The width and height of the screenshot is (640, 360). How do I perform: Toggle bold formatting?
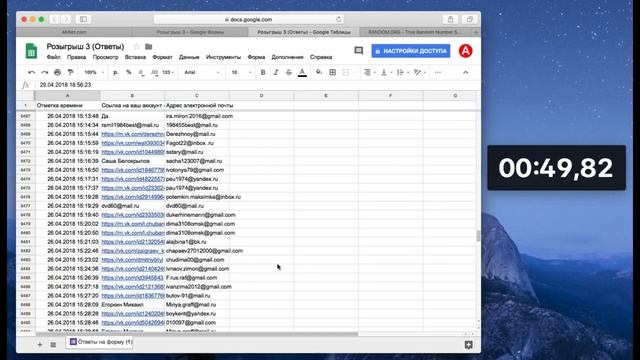click(x=263, y=72)
